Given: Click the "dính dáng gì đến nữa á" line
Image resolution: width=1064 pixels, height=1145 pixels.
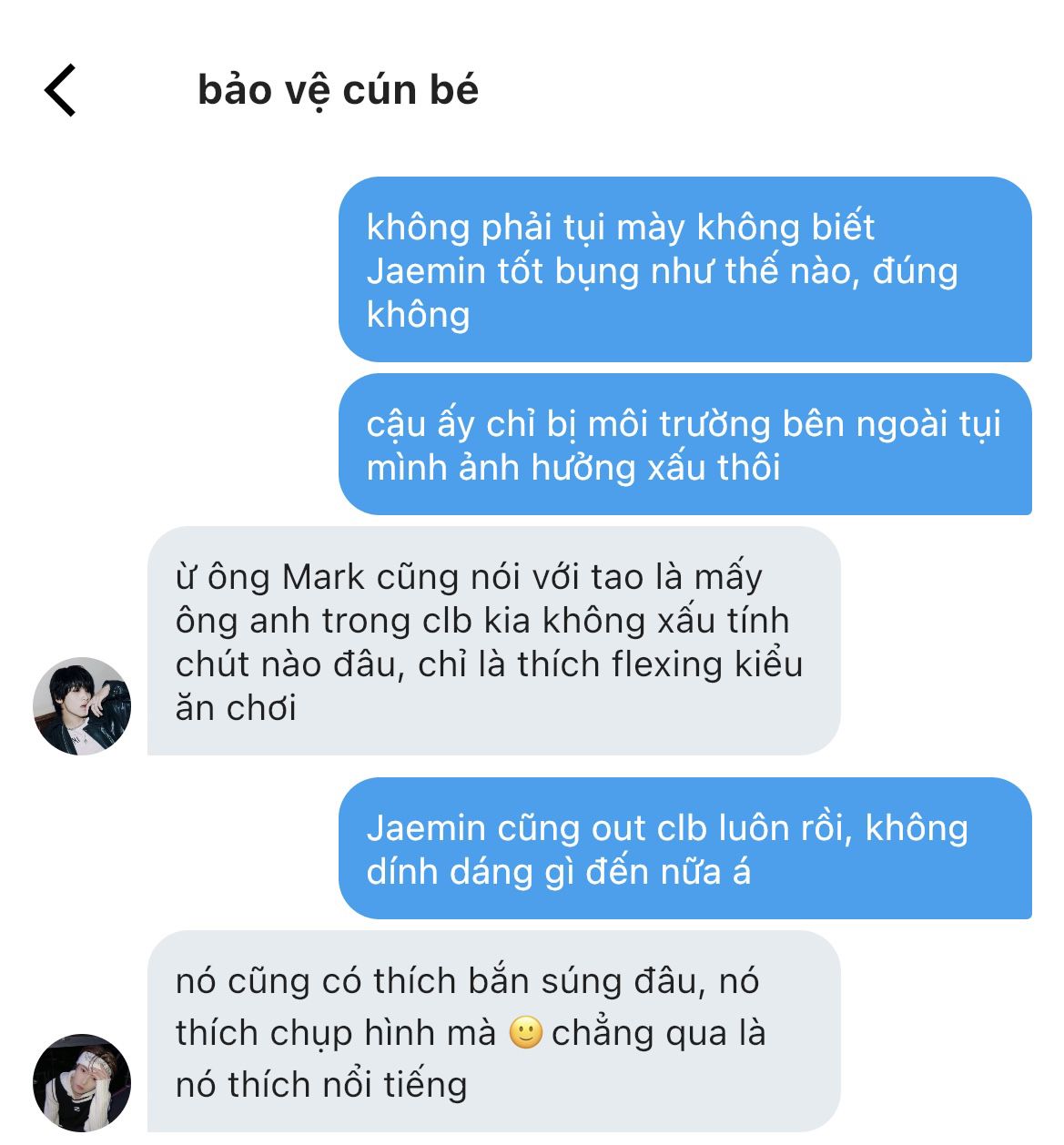Looking at the screenshot, I should tap(559, 872).
